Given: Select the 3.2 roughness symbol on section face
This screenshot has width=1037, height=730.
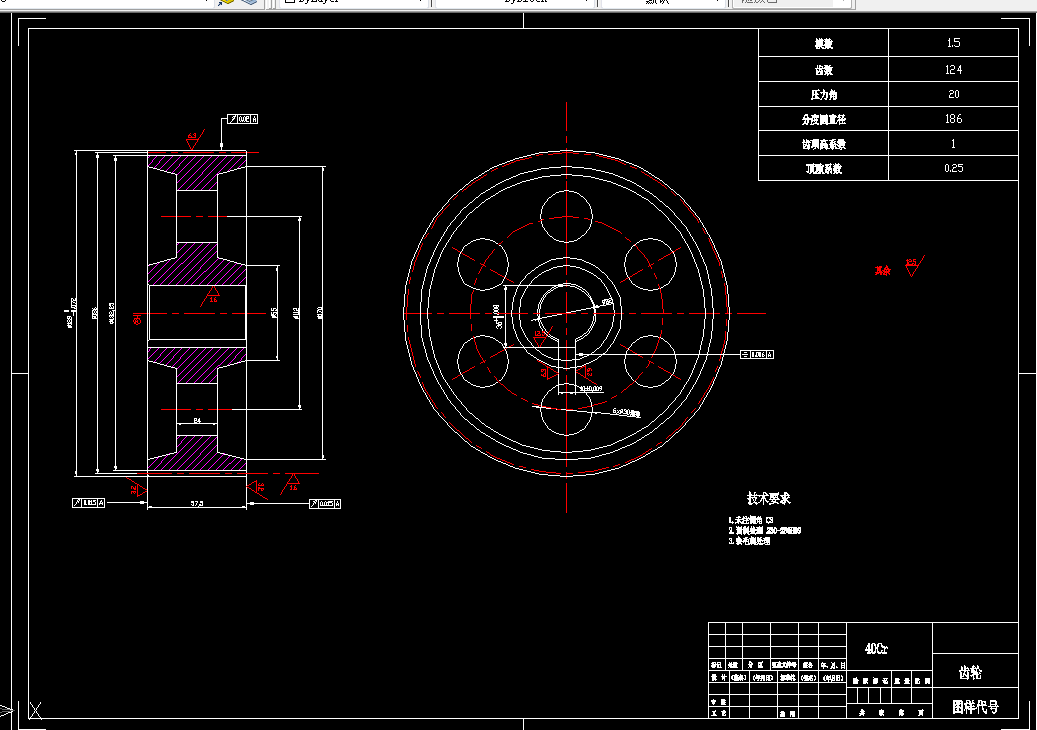Looking at the screenshot, I should click(x=137, y=489).
